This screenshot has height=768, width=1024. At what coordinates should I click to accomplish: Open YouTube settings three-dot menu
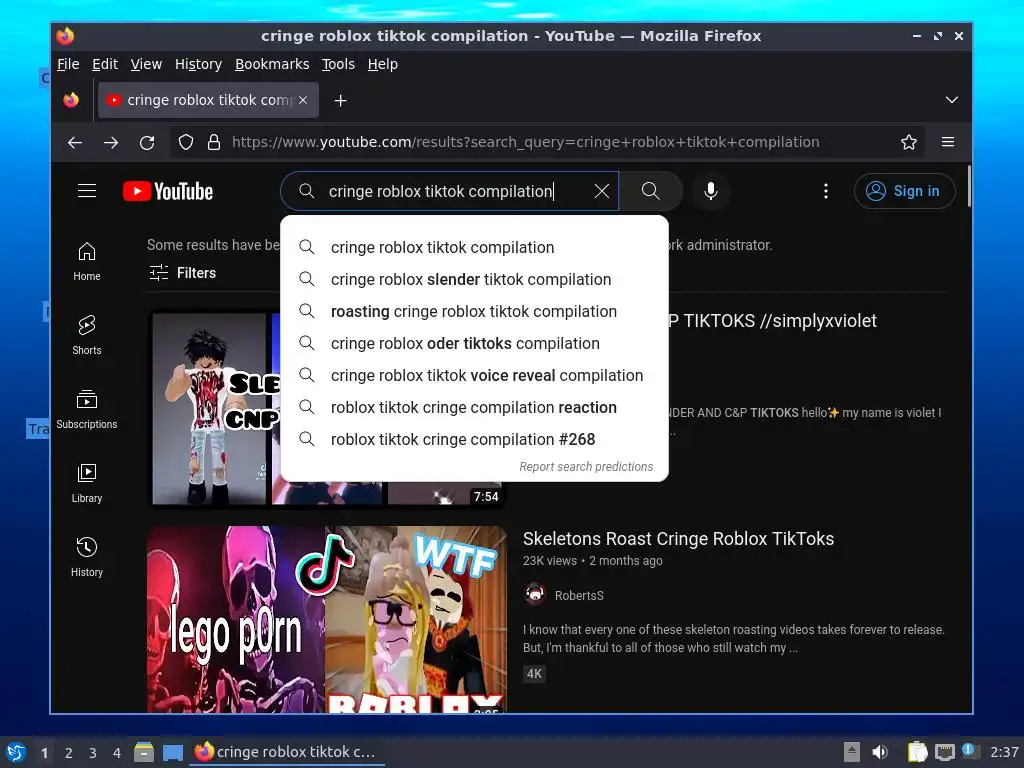point(825,191)
